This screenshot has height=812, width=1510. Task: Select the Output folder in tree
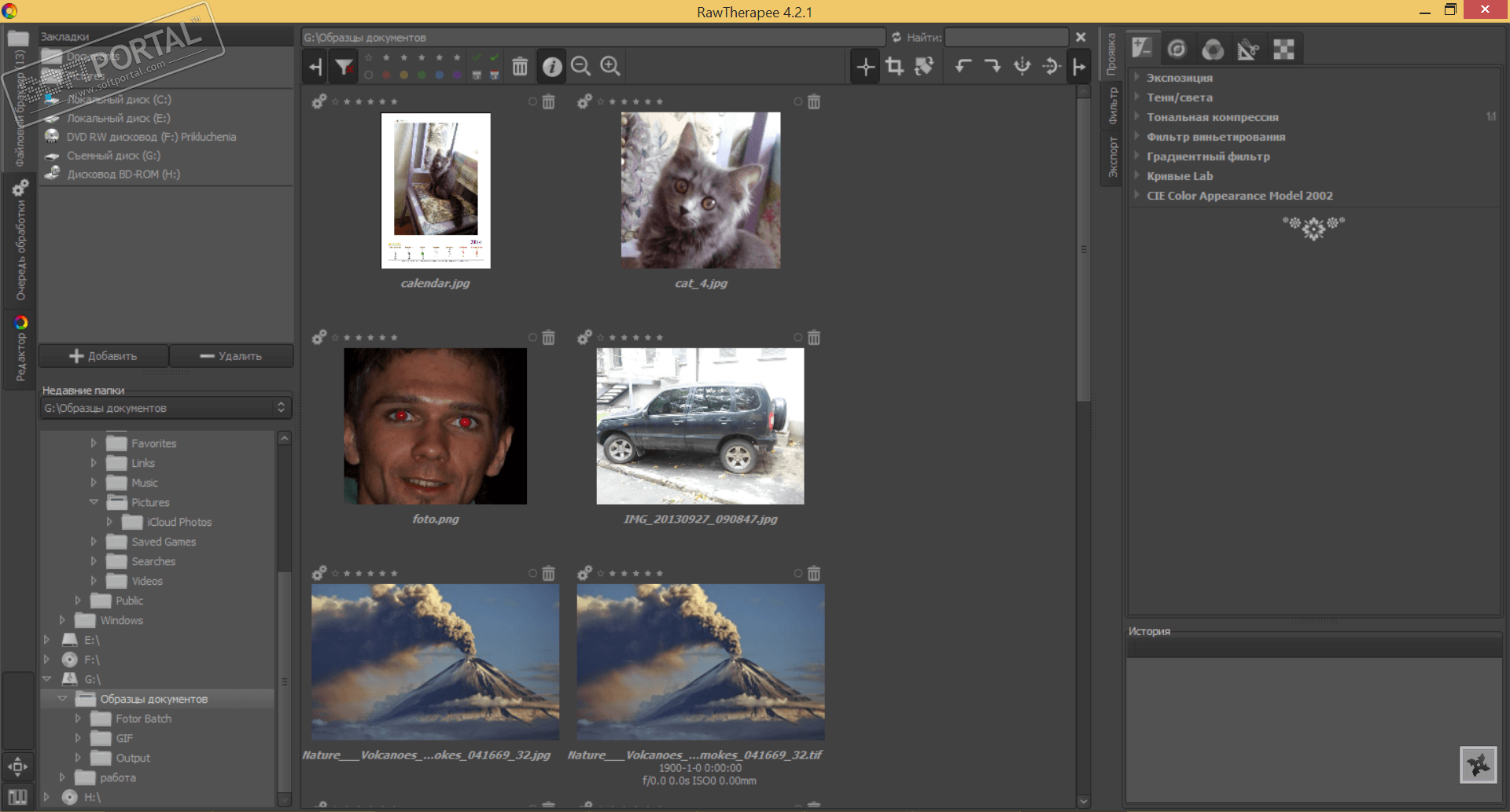[132, 758]
